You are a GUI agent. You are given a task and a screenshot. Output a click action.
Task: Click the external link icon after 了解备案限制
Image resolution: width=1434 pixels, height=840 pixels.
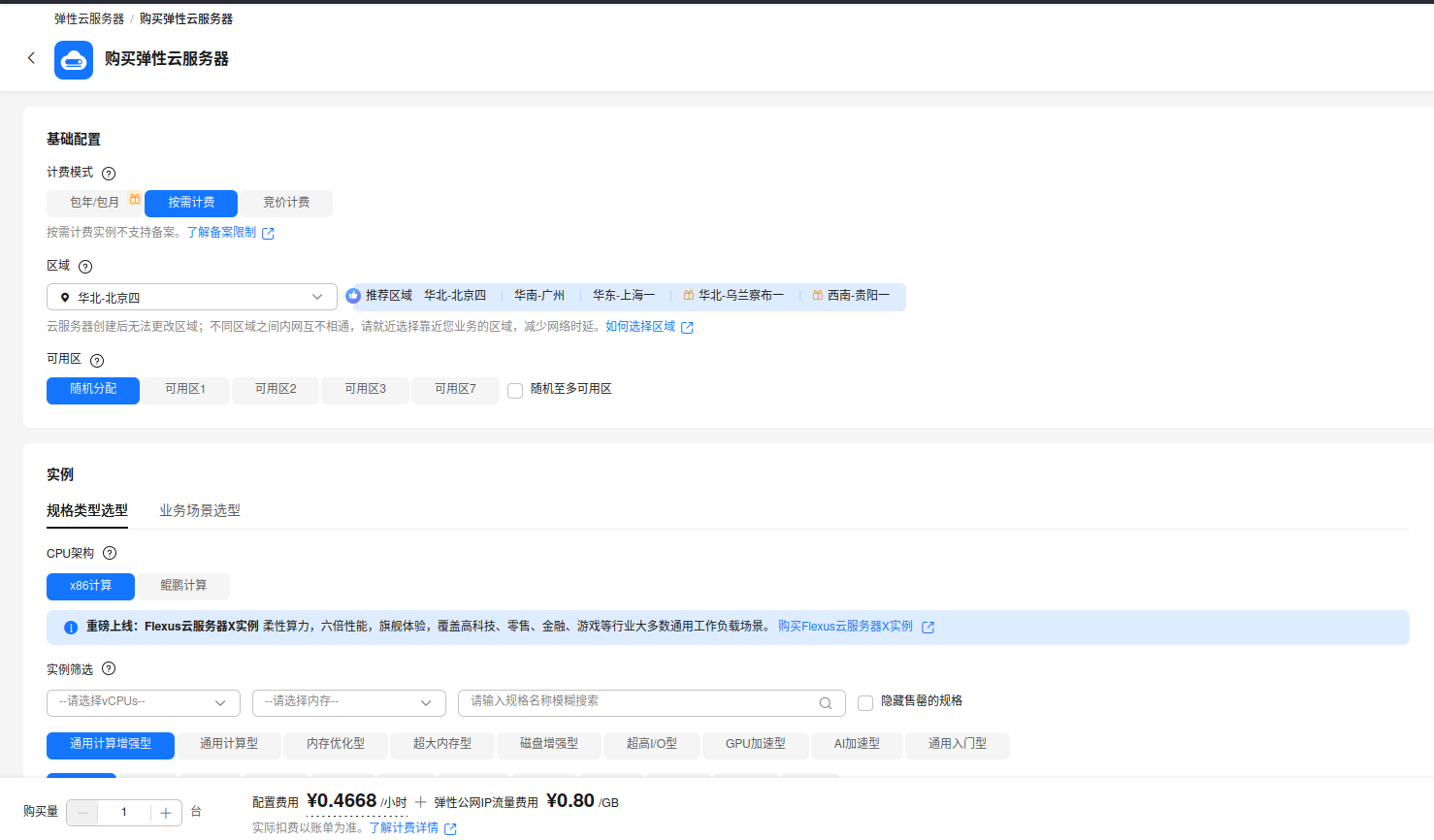(x=270, y=232)
